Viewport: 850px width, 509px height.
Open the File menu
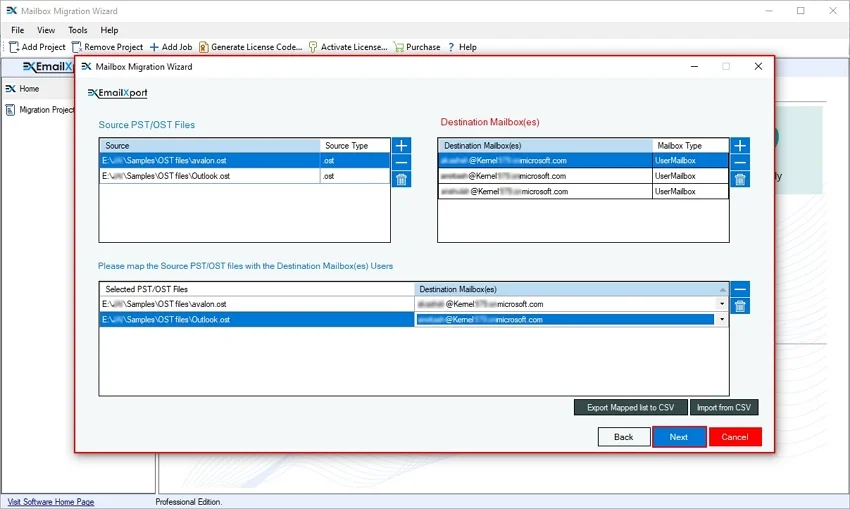17,30
